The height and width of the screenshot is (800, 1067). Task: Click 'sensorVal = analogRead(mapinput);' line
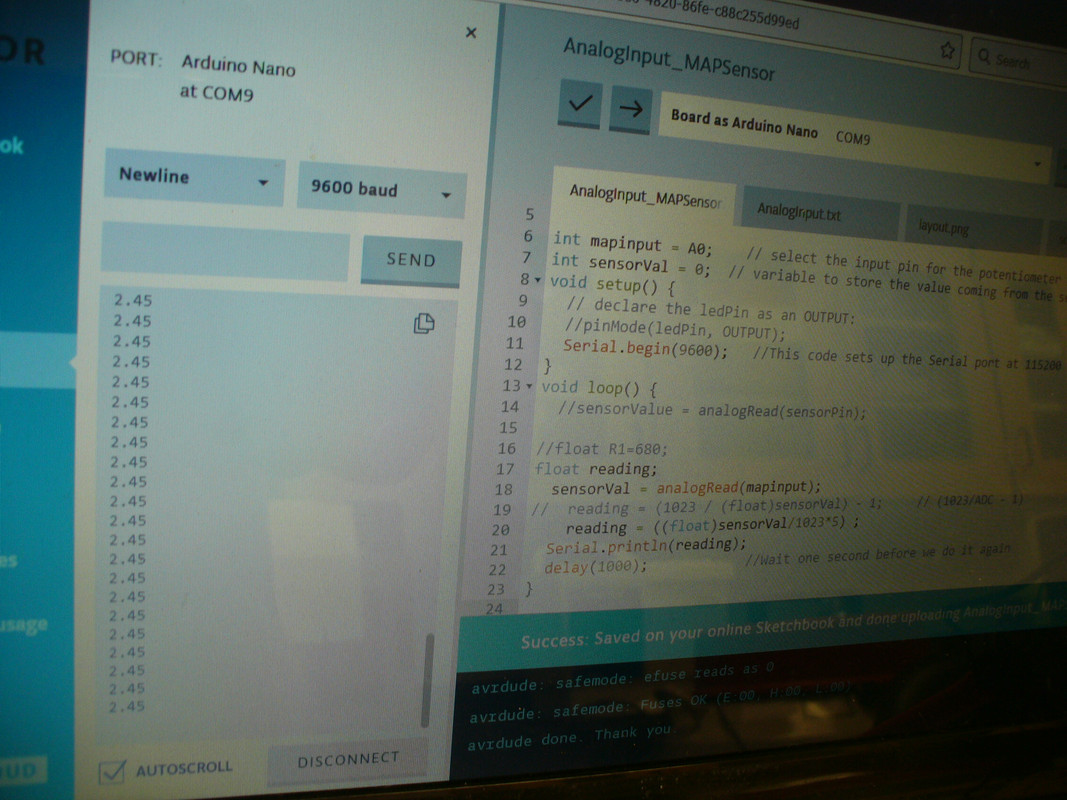click(x=686, y=488)
